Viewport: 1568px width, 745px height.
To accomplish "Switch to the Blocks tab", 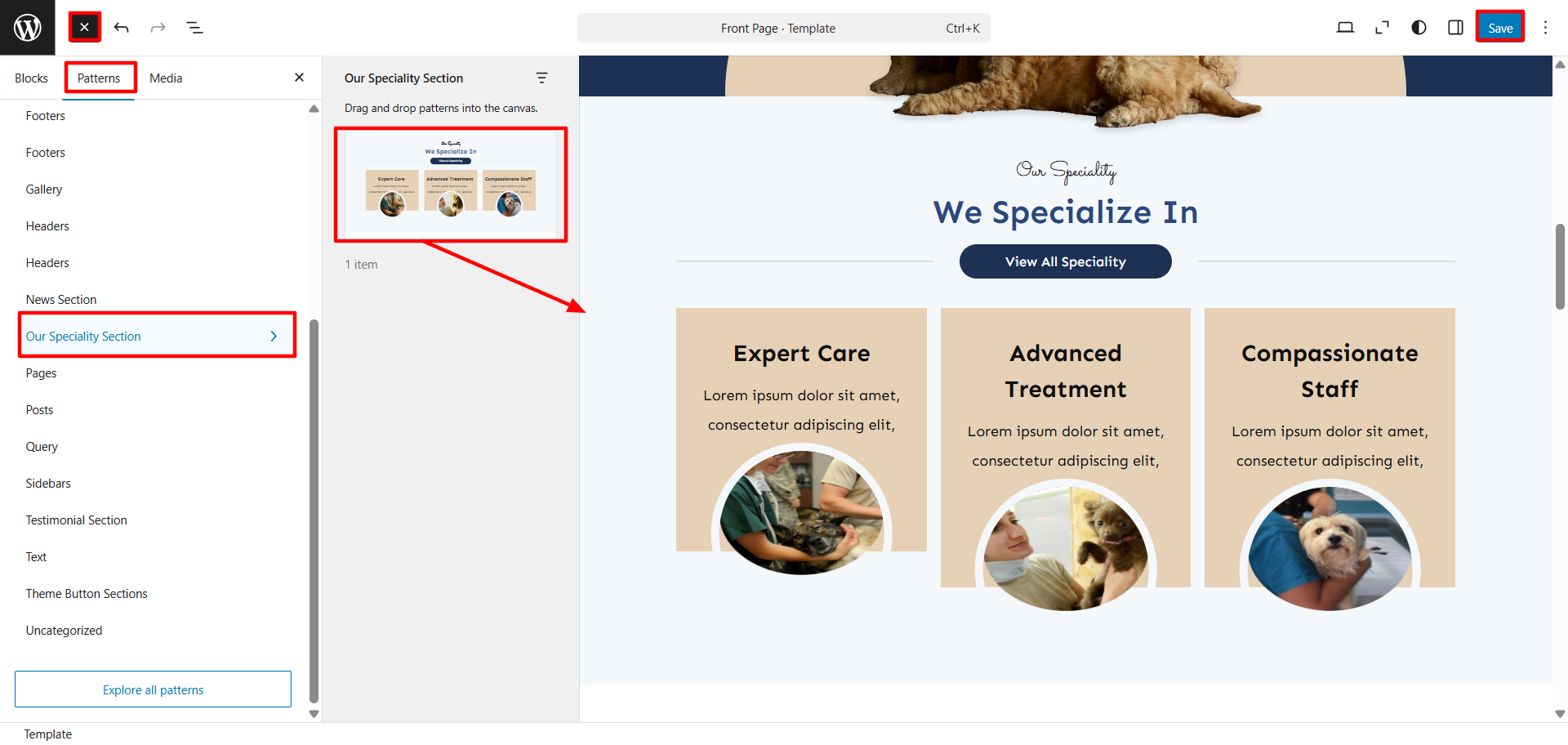I will [x=31, y=78].
